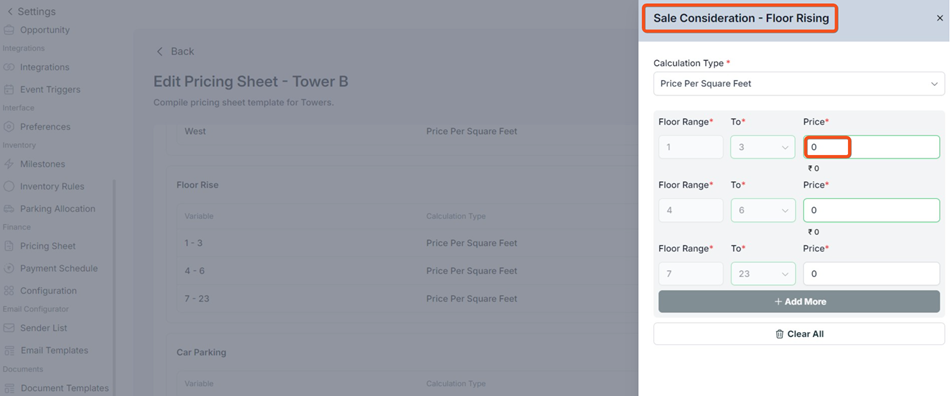Click the Milestones lightning icon
Screen dimensions: 950x396
click(8, 164)
